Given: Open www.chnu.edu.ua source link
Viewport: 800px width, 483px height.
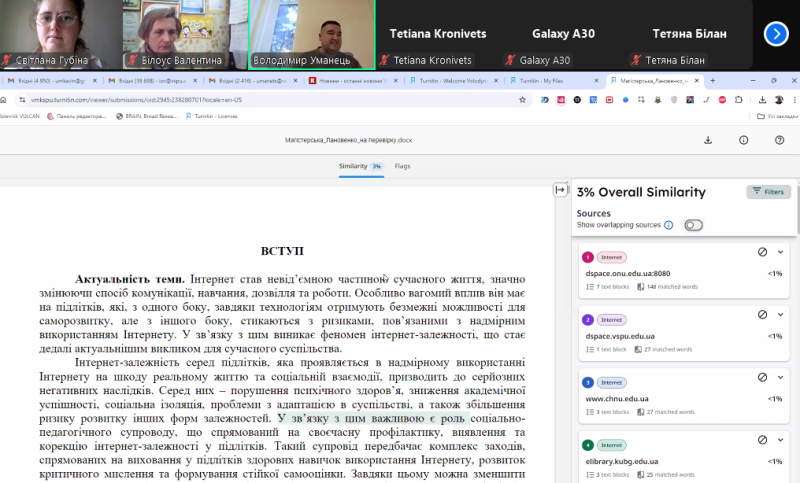Looking at the screenshot, I should (617, 399).
